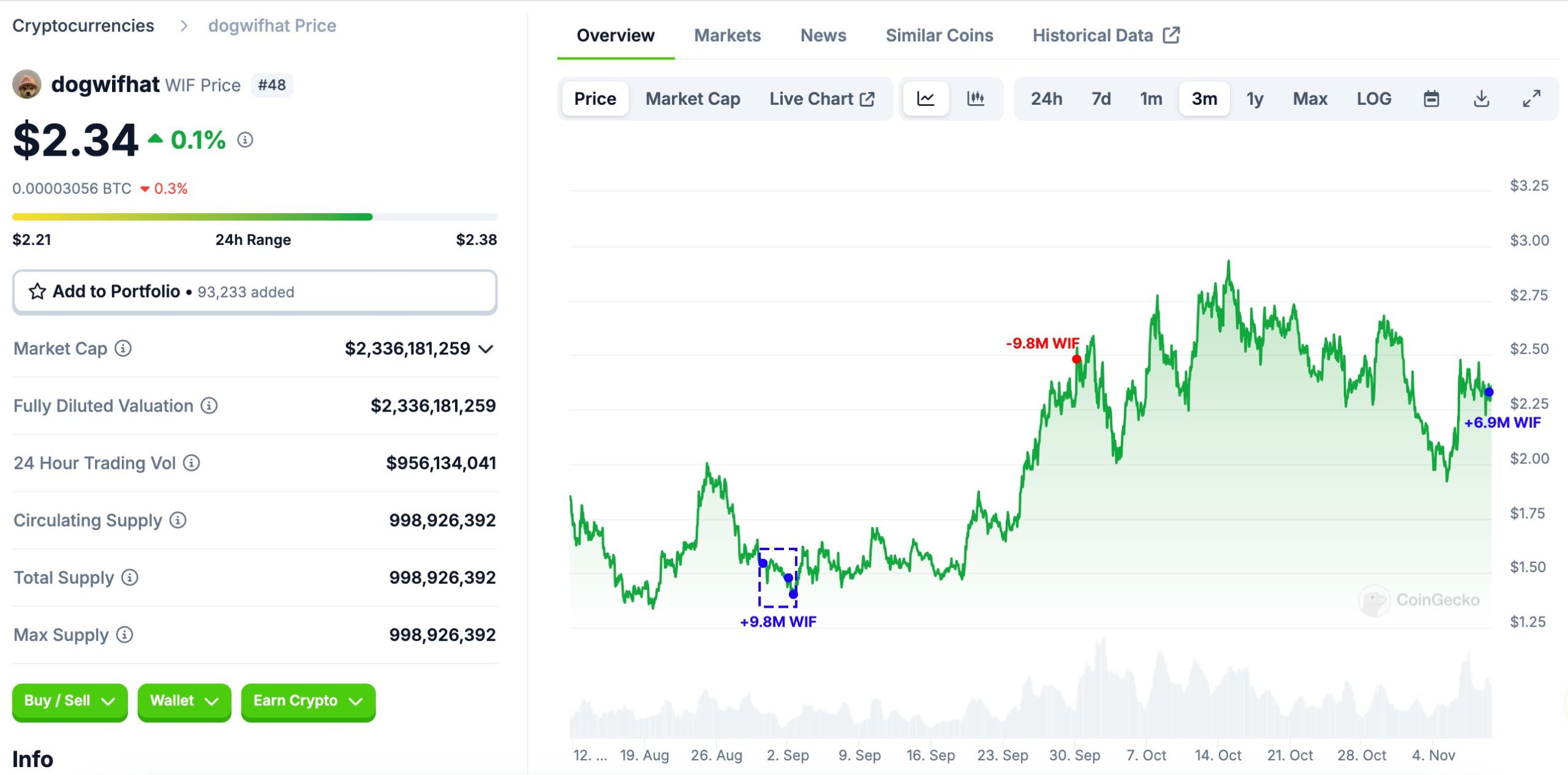1568x775 pixels.
Task: Switch chart to Market Cap view
Action: pos(692,99)
